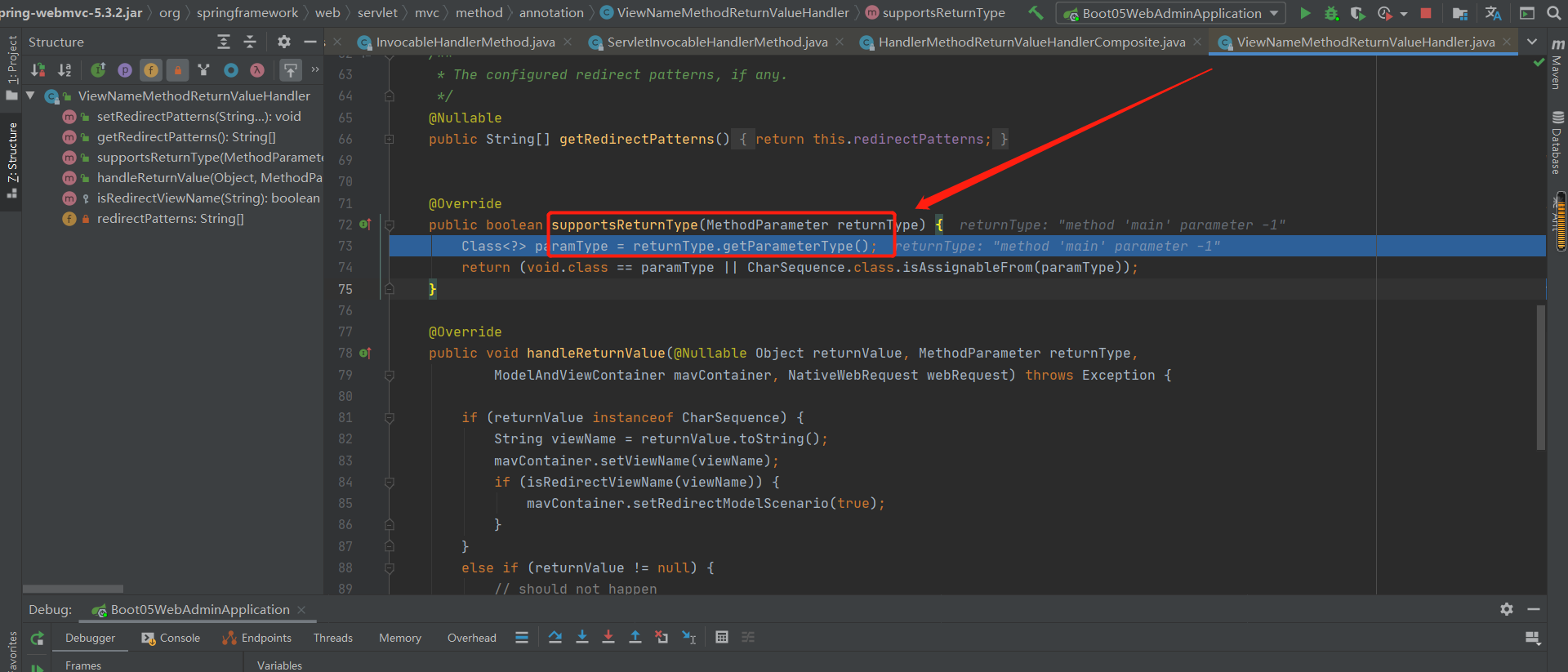Start debugging with the green bug icon
The height and width of the screenshot is (672, 1568).
click(x=1331, y=13)
